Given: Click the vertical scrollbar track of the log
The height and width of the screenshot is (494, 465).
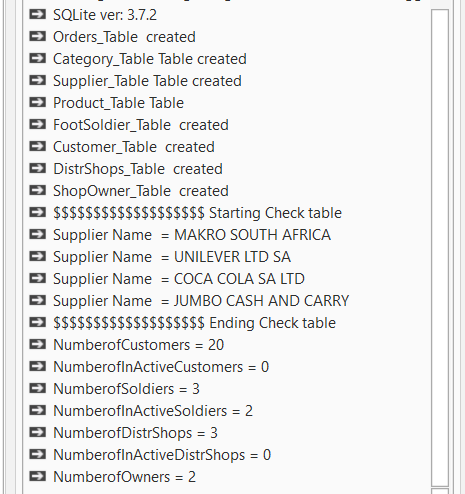Looking at the screenshot, I should (440, 247).
